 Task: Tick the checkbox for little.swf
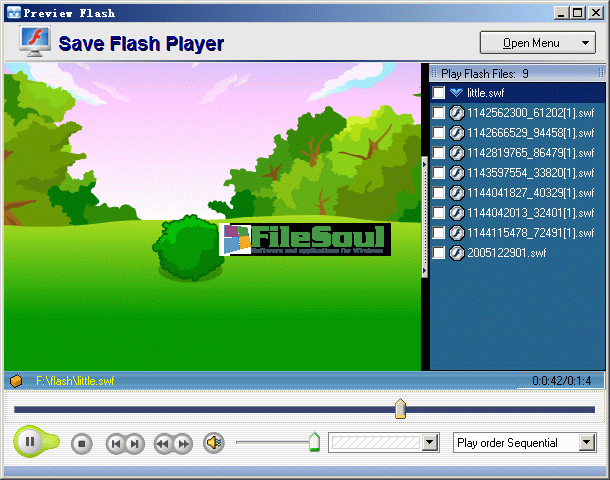[439, 93]
